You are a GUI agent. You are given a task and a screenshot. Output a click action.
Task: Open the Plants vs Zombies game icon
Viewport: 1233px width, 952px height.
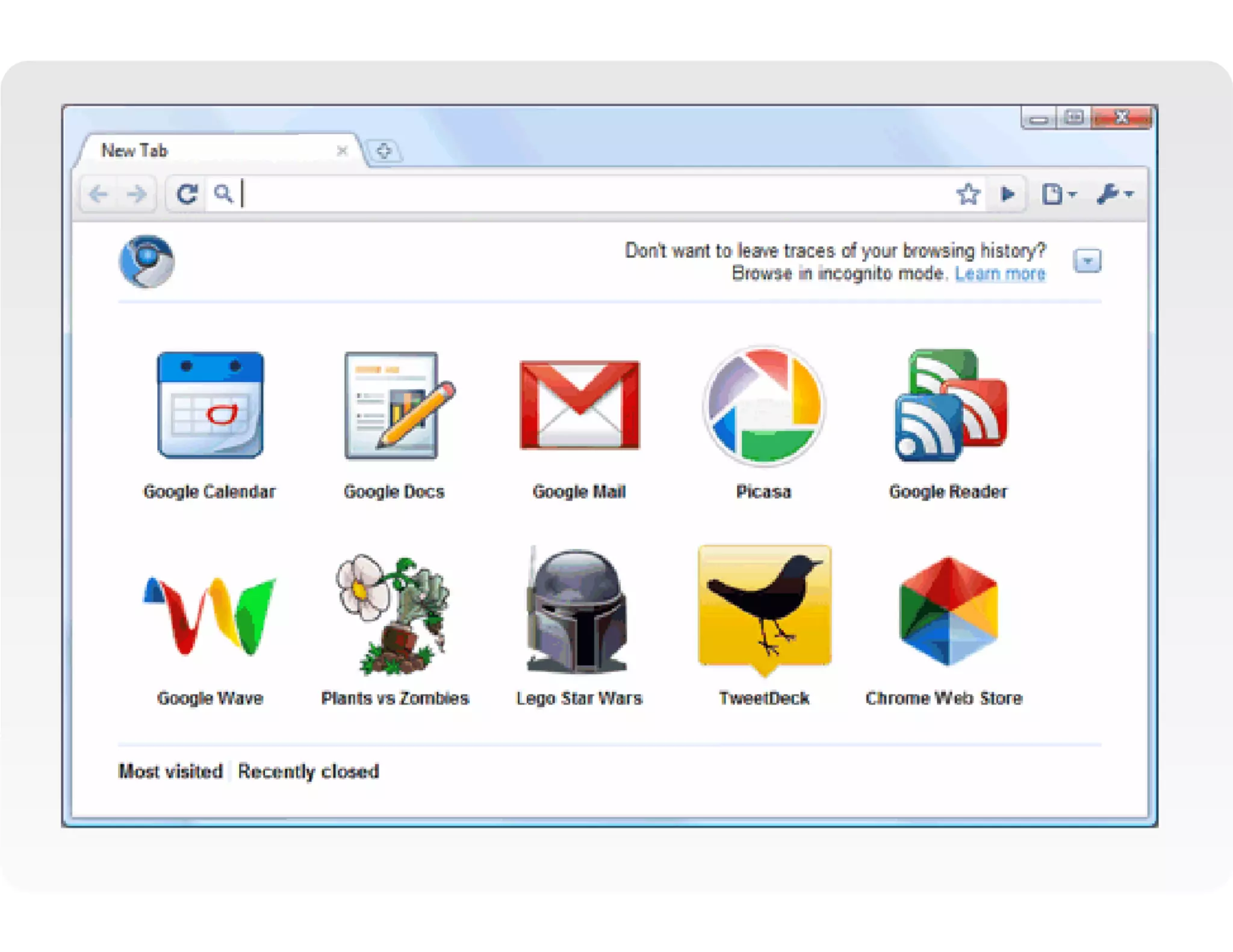(x=393, y=614)
